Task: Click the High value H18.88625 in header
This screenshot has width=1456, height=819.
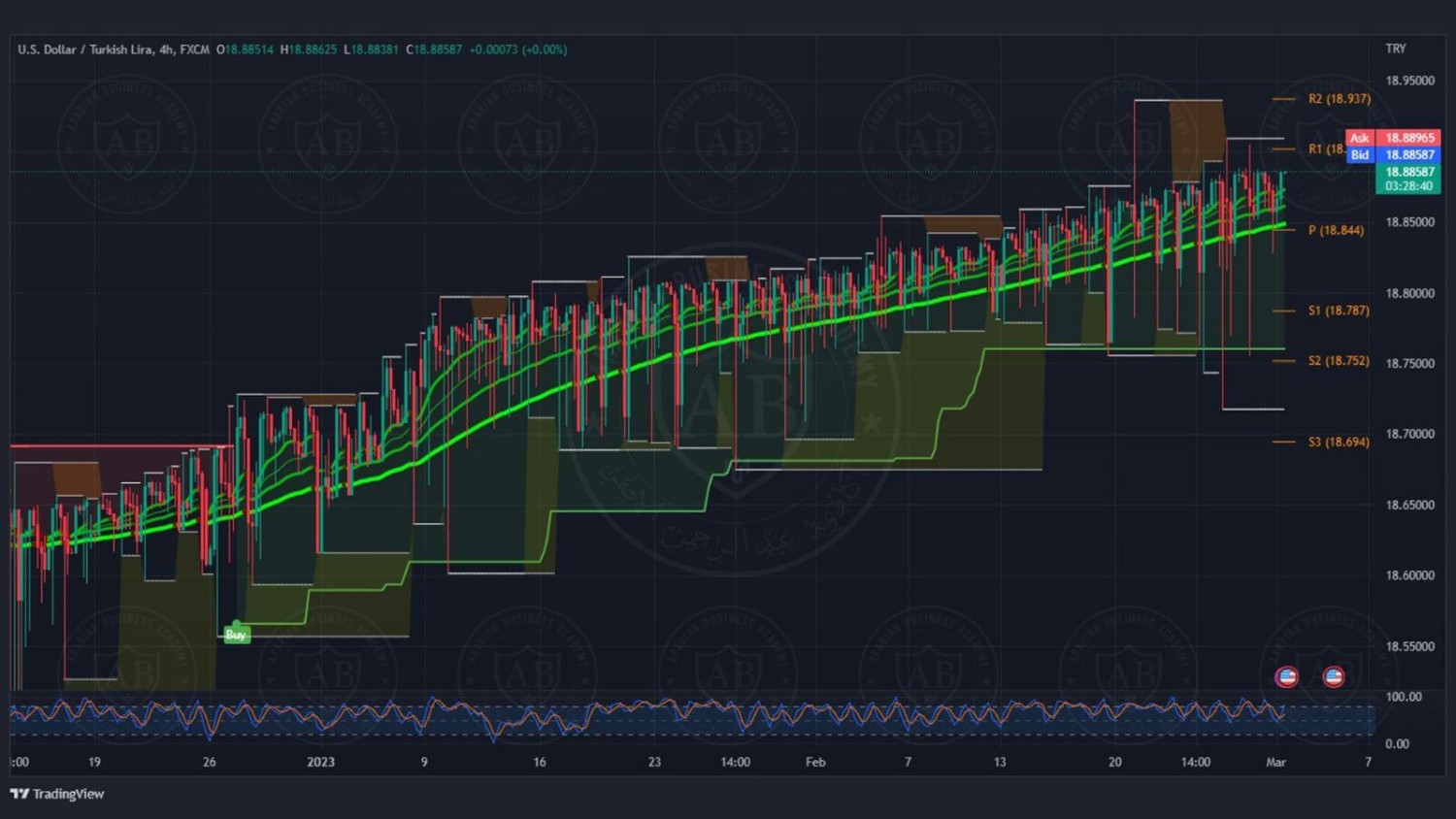Action: tap(309, 49)
